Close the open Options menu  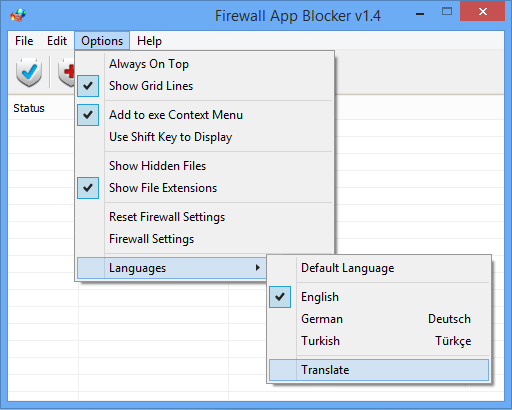click(x=102, y=41)
